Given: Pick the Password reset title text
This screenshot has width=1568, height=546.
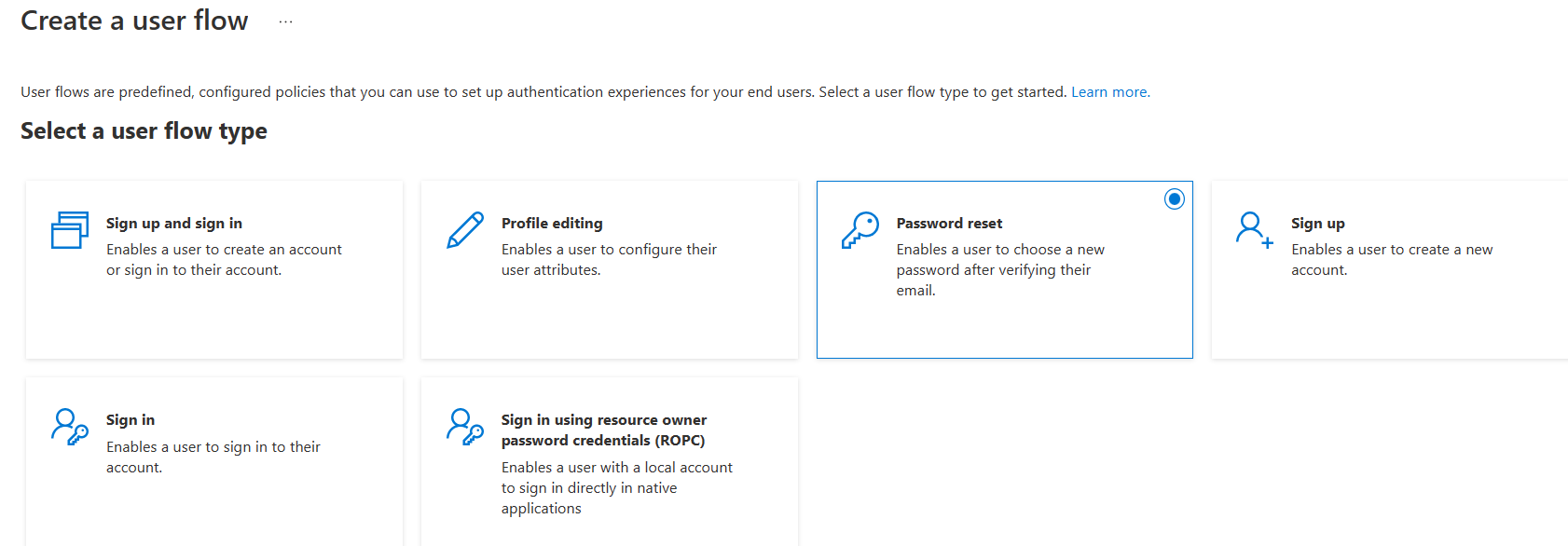Looking at the screenshot, I should tap(949, 224).
